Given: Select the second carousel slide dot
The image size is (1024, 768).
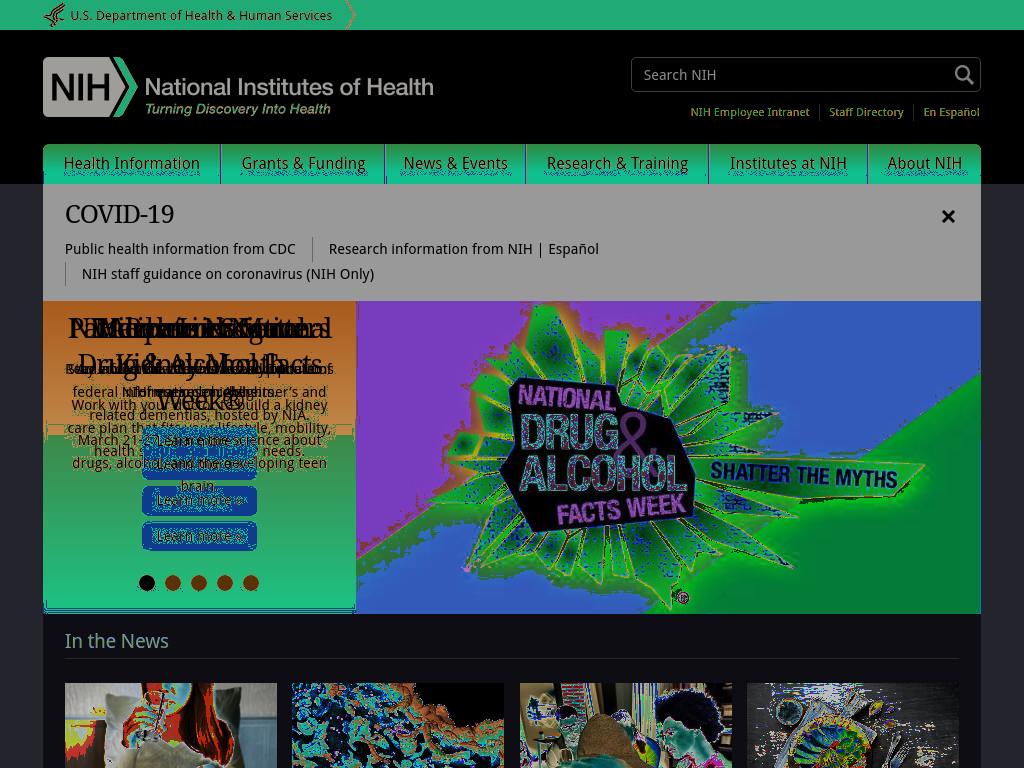Looking at the screenshot, I should pyautogui.click(x=173, y=583).
